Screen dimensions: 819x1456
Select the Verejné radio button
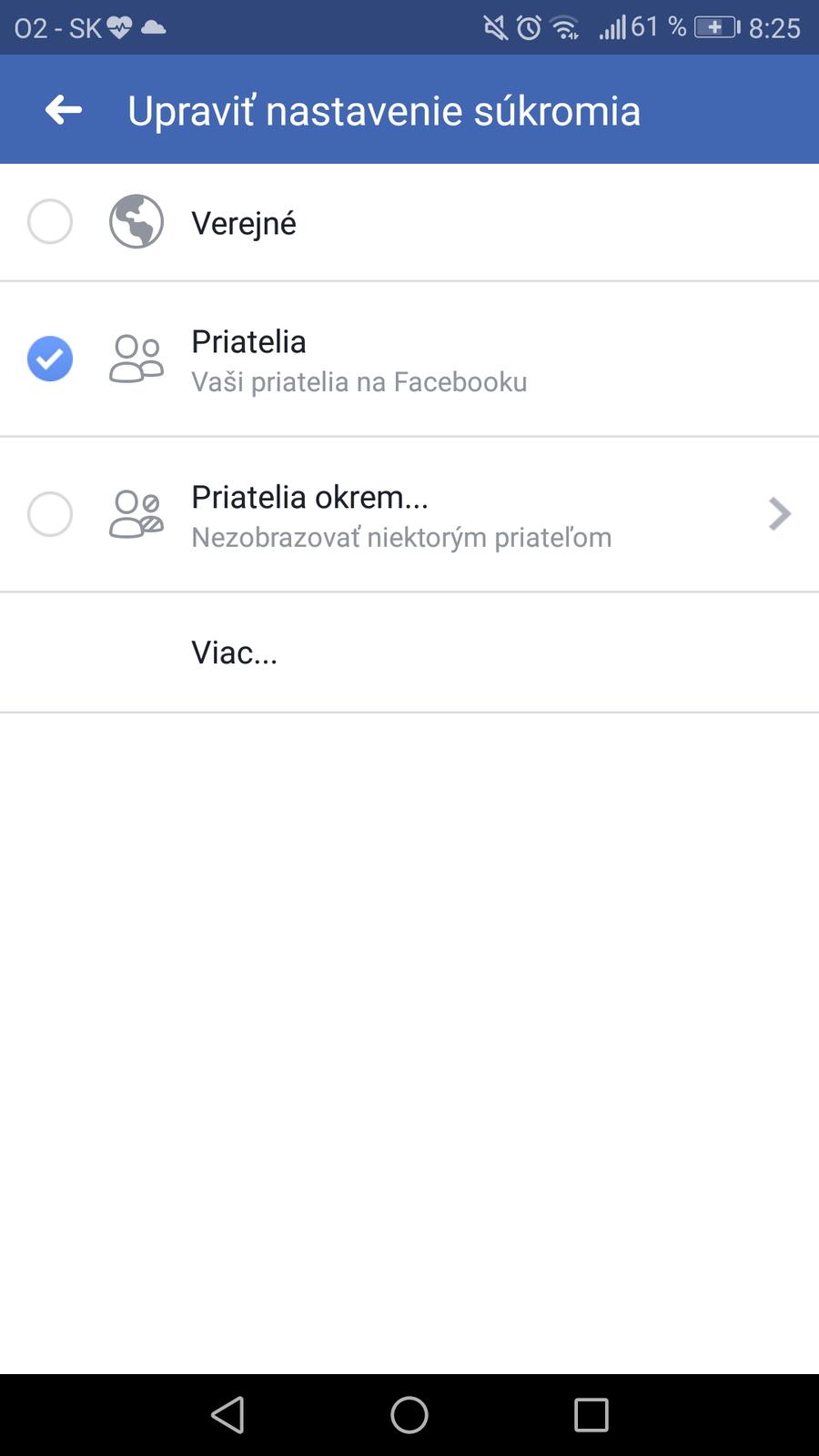[50, 222]
